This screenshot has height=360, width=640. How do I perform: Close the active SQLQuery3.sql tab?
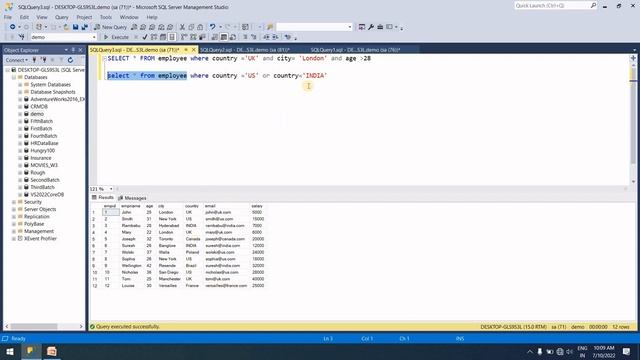[x=193, y=50]
